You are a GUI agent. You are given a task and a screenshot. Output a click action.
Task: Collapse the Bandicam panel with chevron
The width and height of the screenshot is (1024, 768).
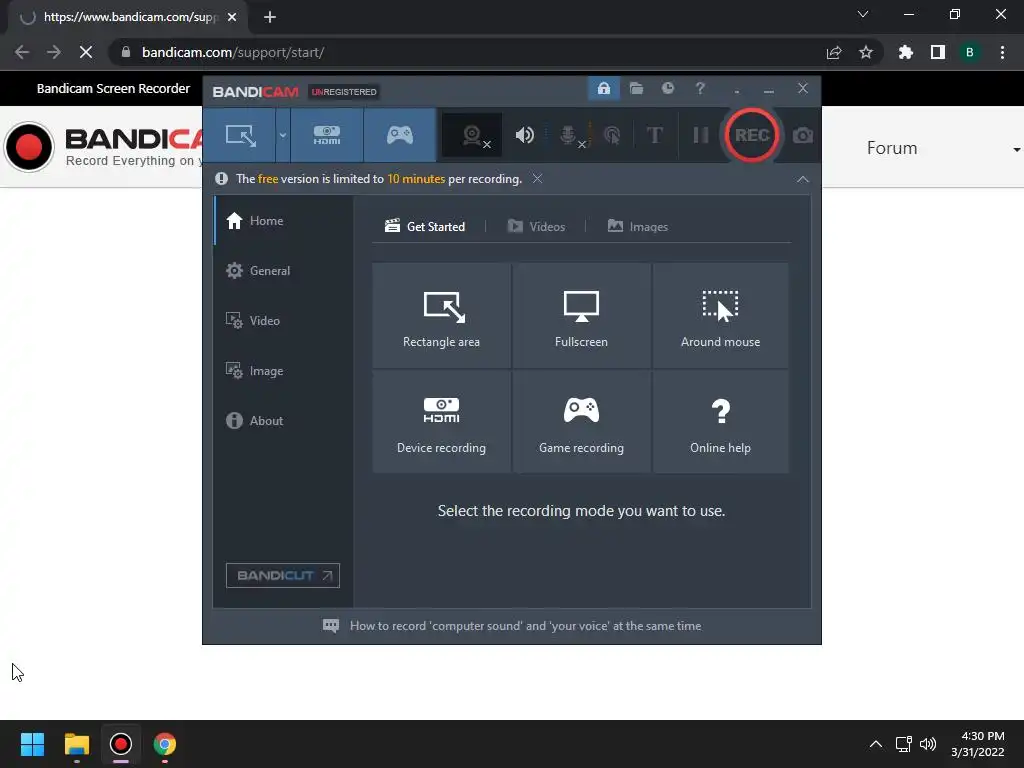(803, 179)
